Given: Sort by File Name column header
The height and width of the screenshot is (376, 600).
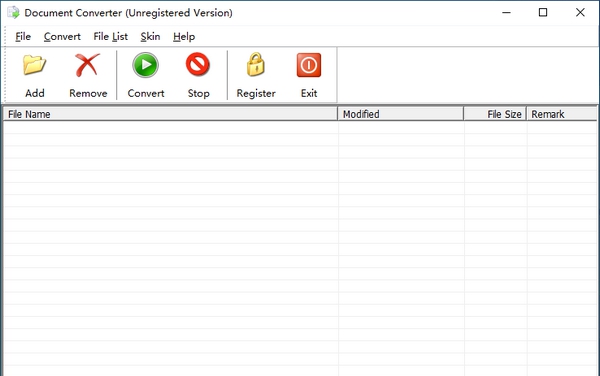Looking at the screenshot, I should coord(171,114).
